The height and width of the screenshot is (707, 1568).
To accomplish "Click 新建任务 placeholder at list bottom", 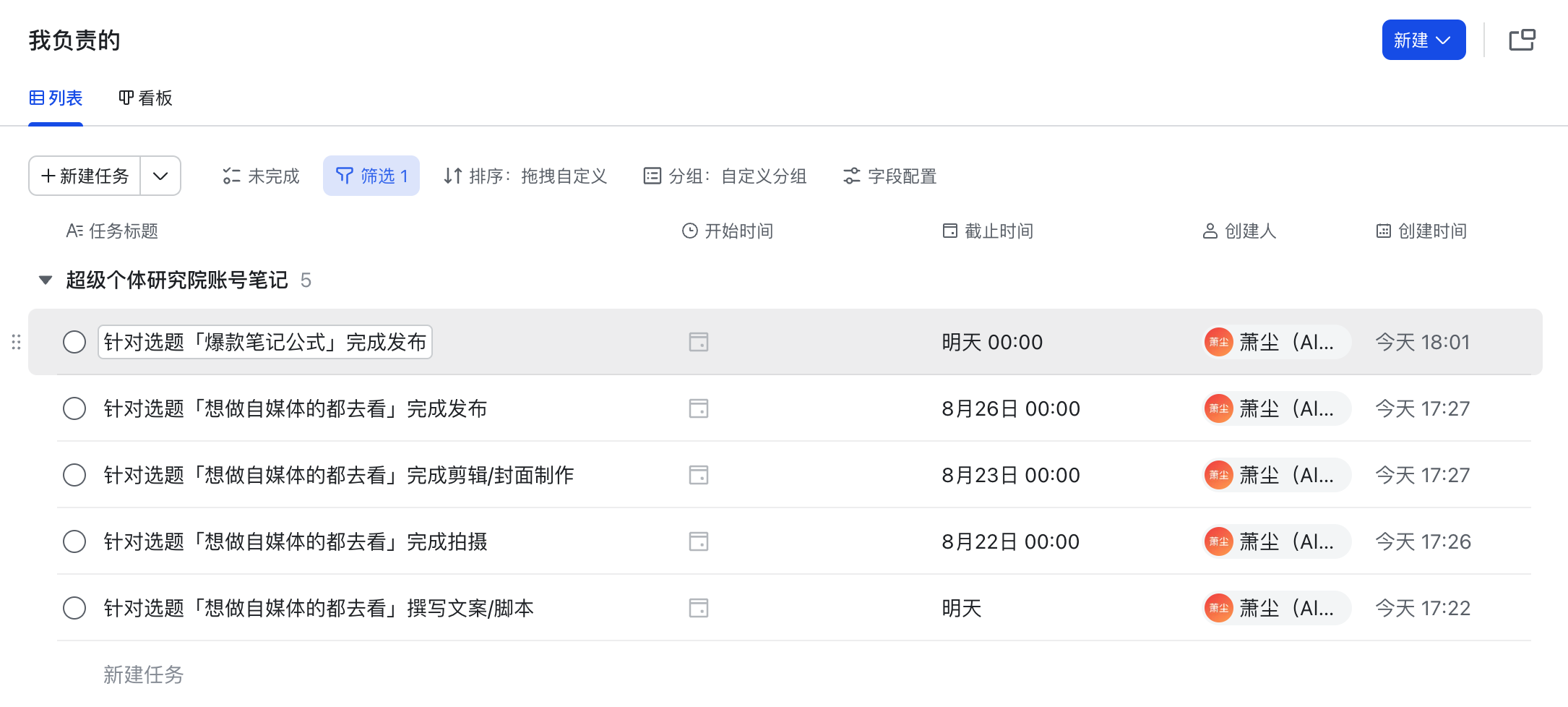I will point(143,674).
